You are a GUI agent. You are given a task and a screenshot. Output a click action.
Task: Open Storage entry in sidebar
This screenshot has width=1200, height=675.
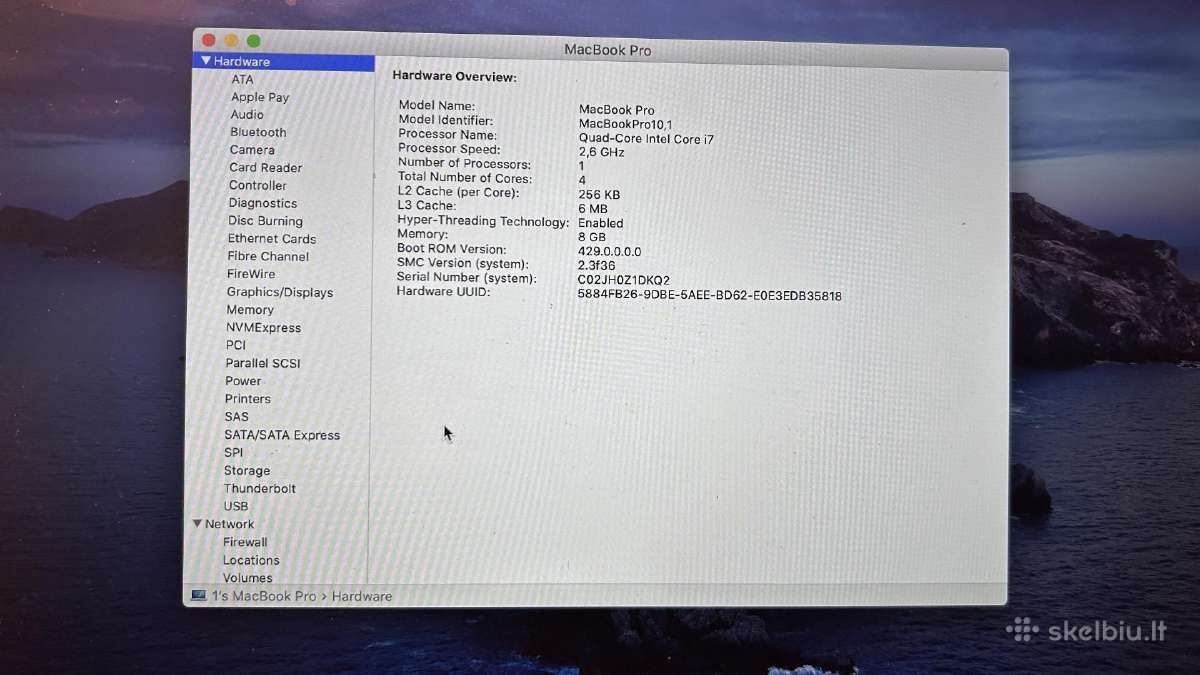point(247,470)
